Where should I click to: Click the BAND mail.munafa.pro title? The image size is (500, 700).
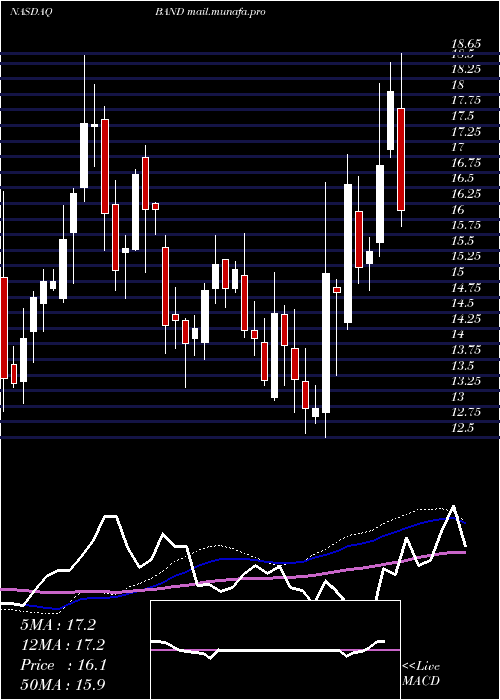pyautogui.click(x=210, y=12)
